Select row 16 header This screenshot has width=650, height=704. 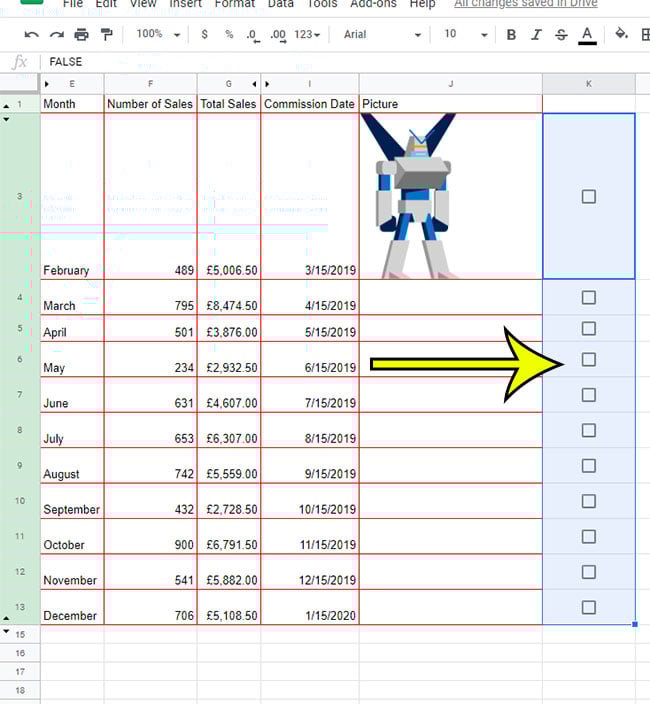(20, 653)
